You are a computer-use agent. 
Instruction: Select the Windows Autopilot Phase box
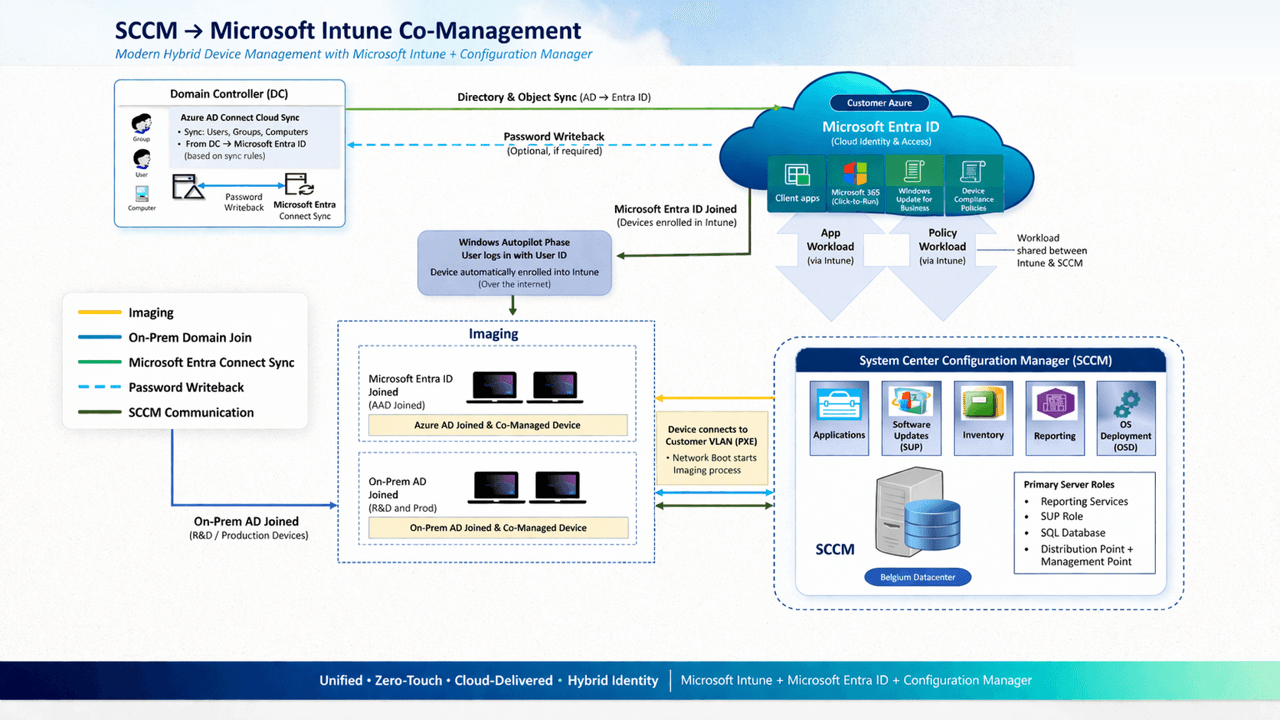click(514, 263)
